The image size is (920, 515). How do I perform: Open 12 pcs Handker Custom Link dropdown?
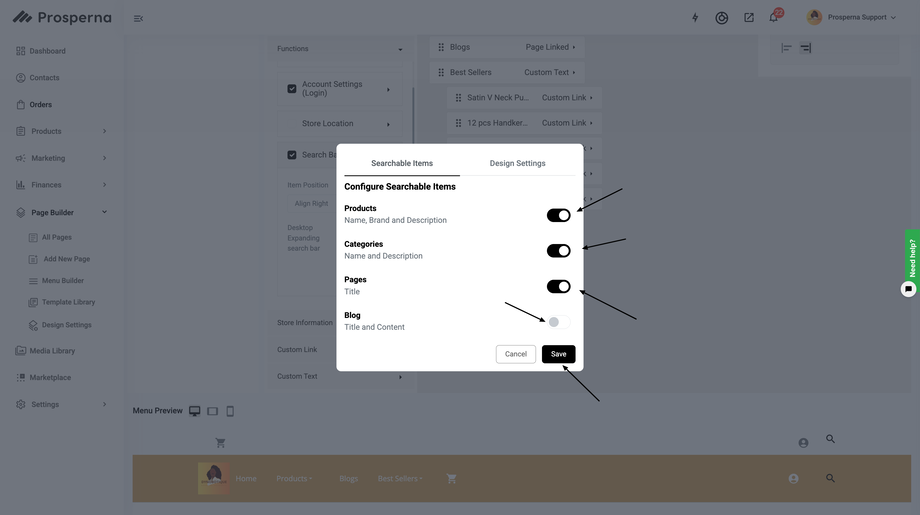point(567,123)
